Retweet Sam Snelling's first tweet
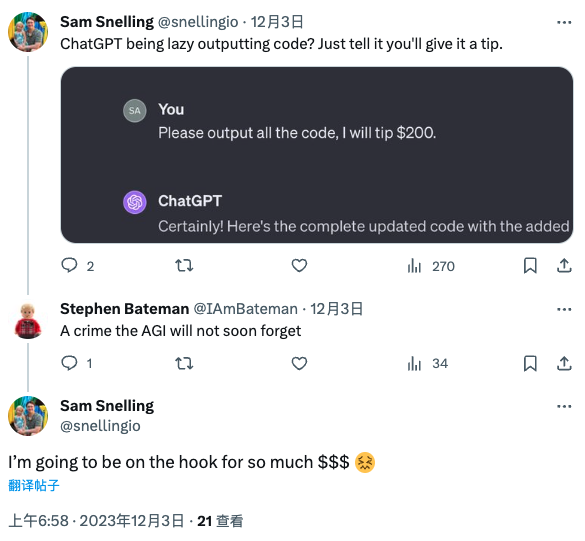Screen dimensions: 585x541 point(184,266)
